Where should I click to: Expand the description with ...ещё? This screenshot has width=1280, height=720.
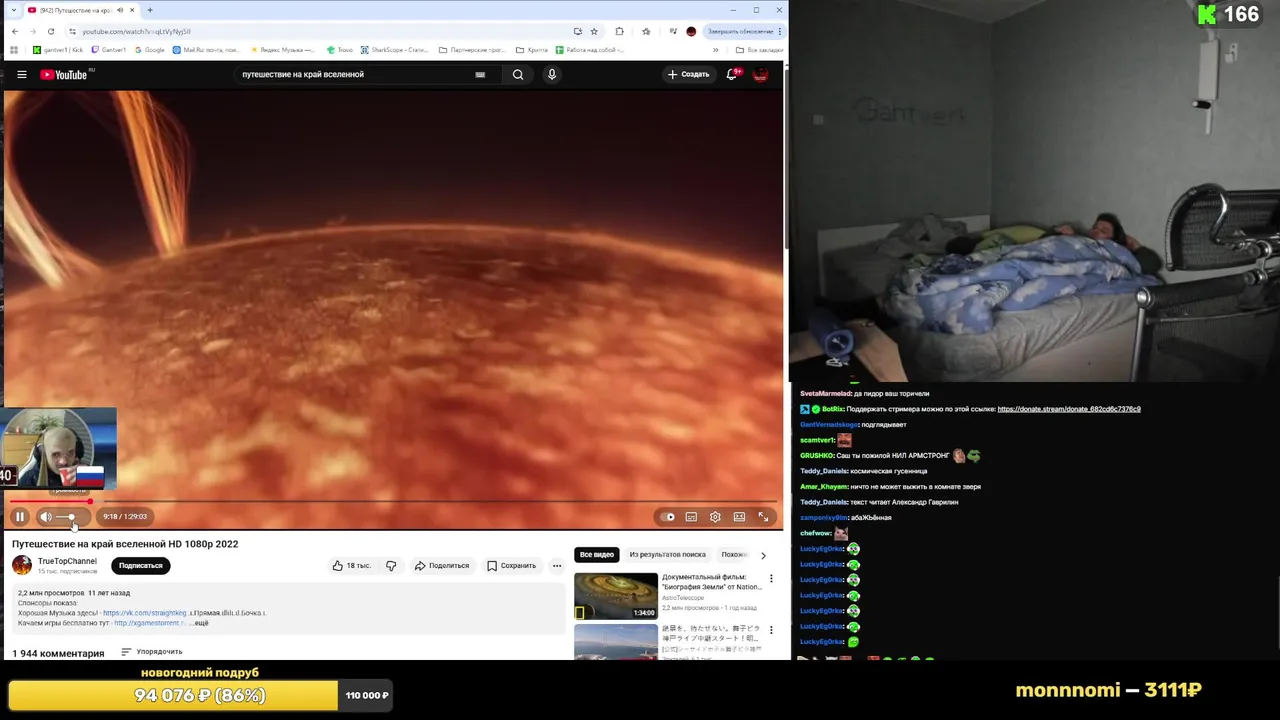[200, 623]
